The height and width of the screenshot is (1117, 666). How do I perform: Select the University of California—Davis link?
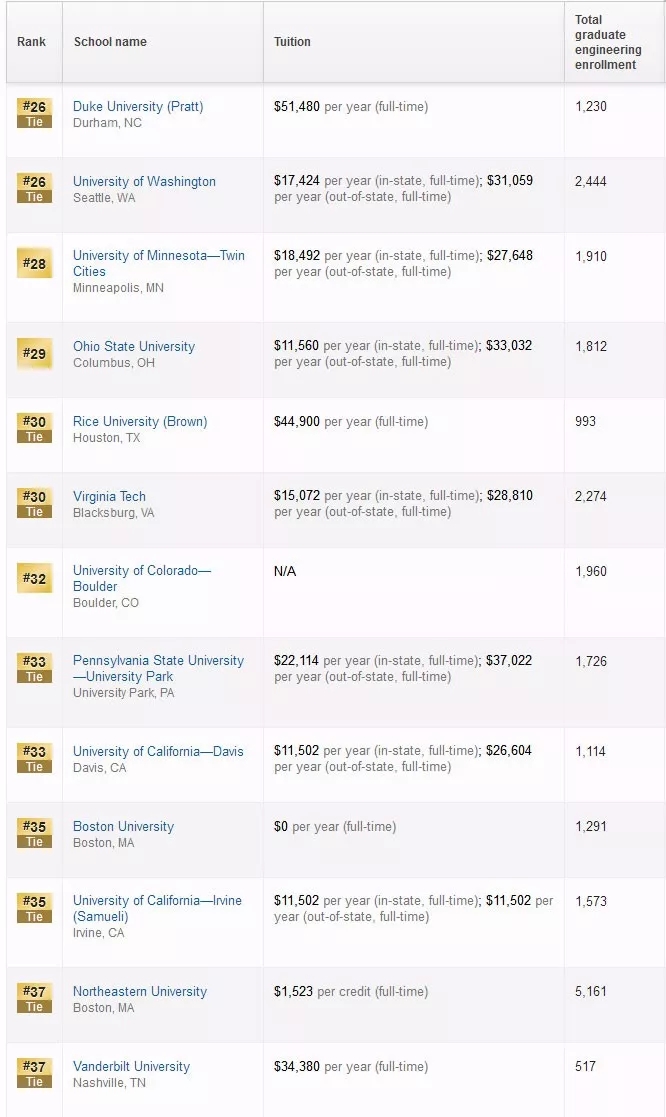click(x=158, y=752)
